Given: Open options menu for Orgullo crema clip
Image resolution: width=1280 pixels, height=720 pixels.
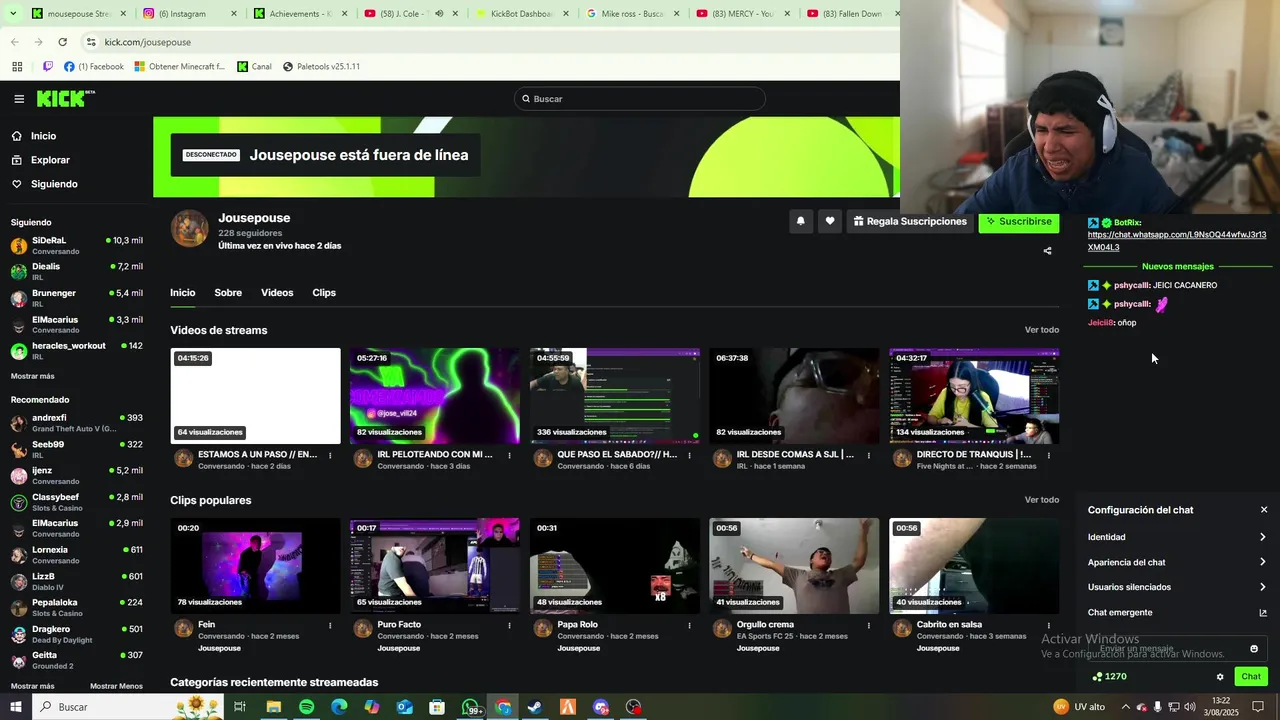Looking at the screenshot, I should coord(868,625).
